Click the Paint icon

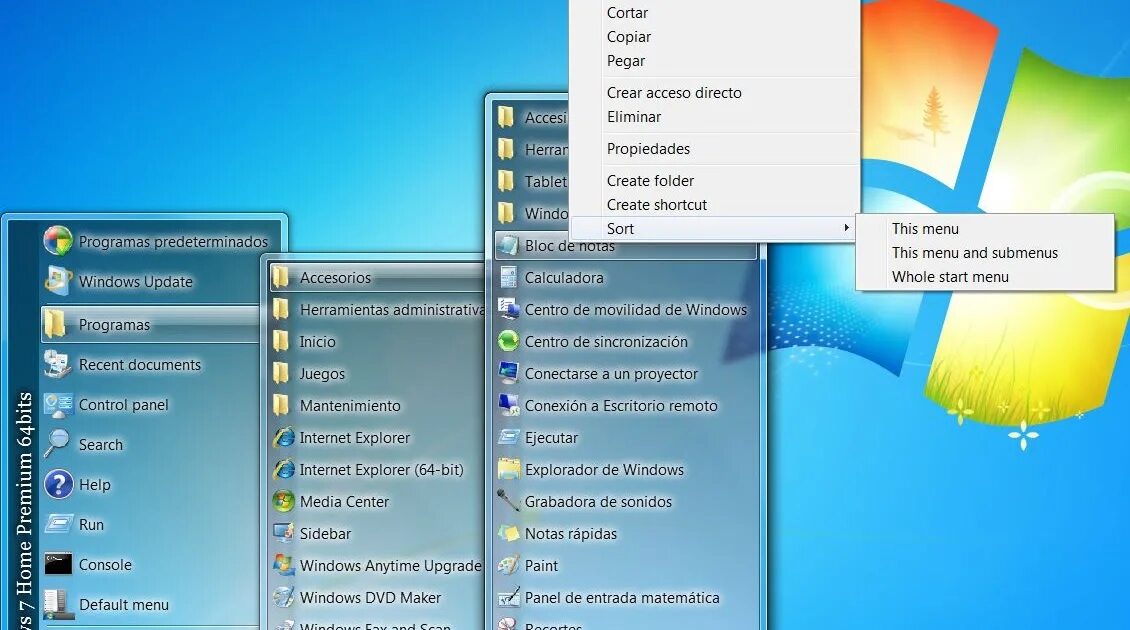(x=509, y=565)
